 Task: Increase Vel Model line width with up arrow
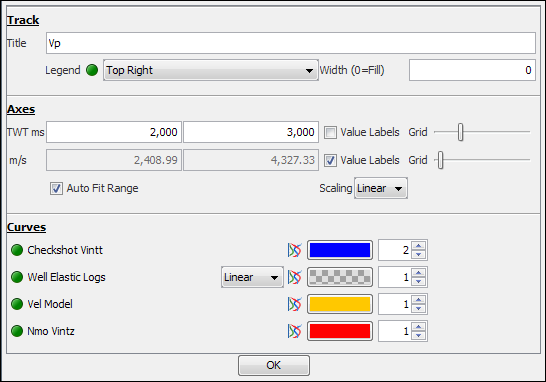point(419,299)
